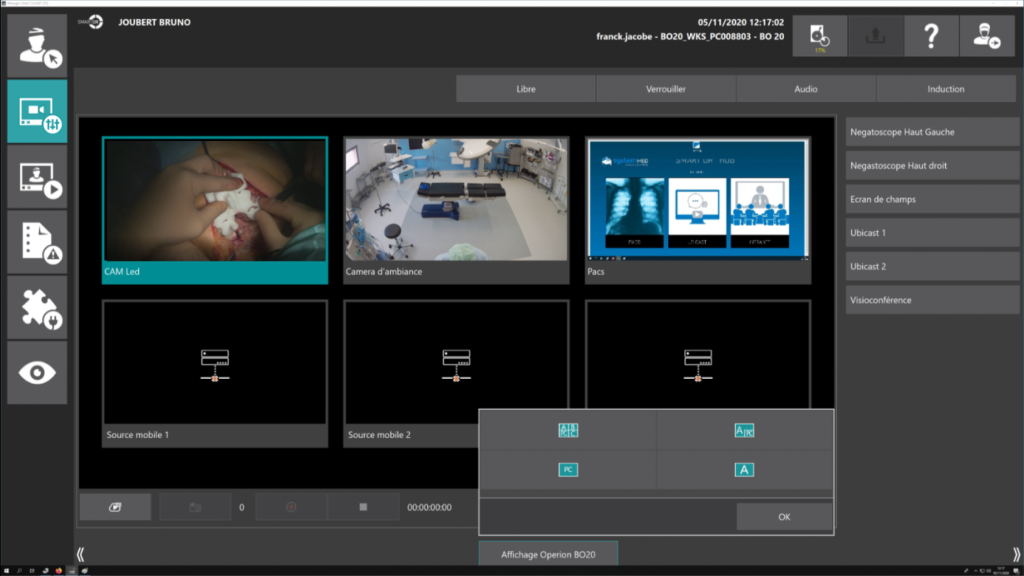Open the patient selection icon in sidebar
This screenshot has height=576, width=1024.
[37, 46]
